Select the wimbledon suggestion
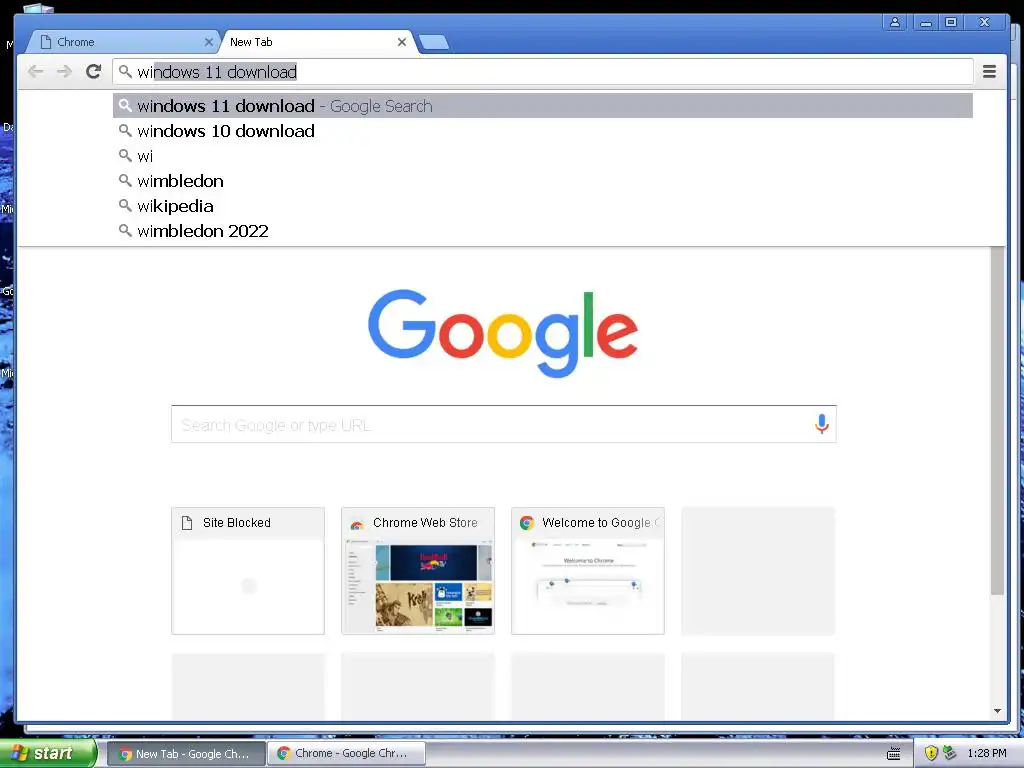The width and height of the screenshot is (1024, 768). 543,181
